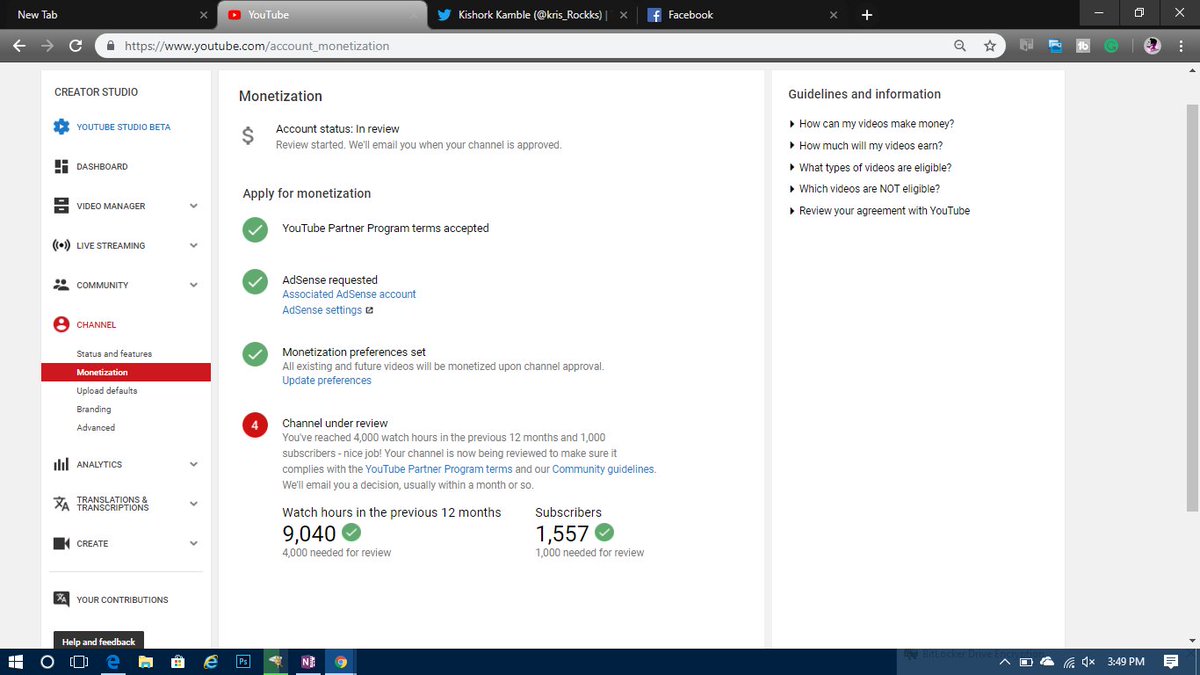The image size is (1200, 675).
Task: Click the Update preferences link
Action: (327, 381)
